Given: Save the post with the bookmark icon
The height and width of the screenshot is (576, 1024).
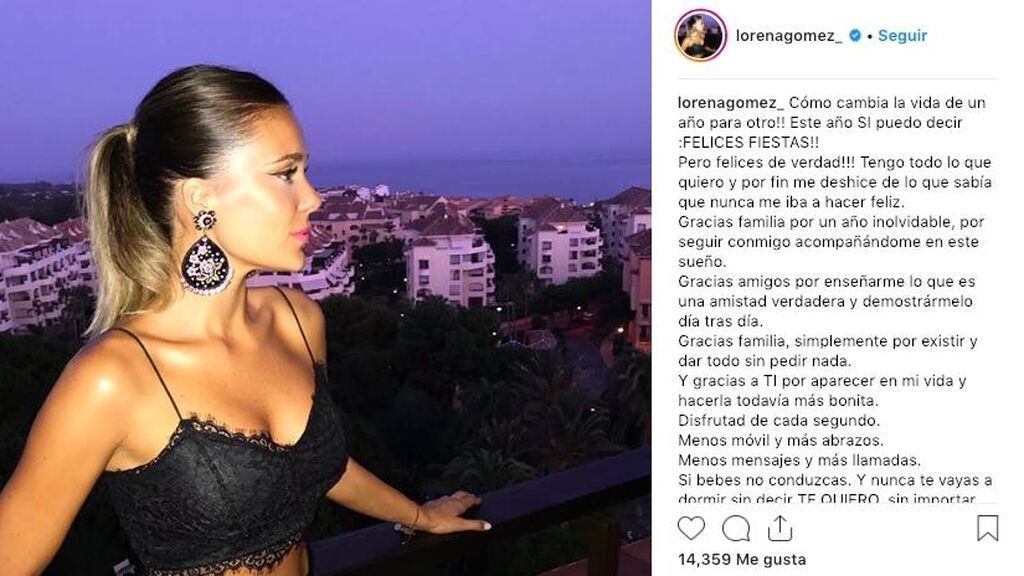Looking at the screenshot, I should (x=987, y=528).
